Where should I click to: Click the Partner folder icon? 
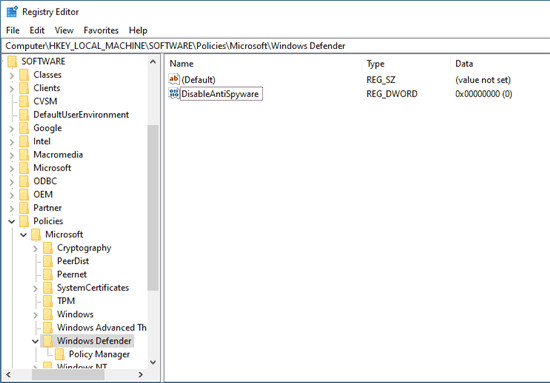pos(24,208)
